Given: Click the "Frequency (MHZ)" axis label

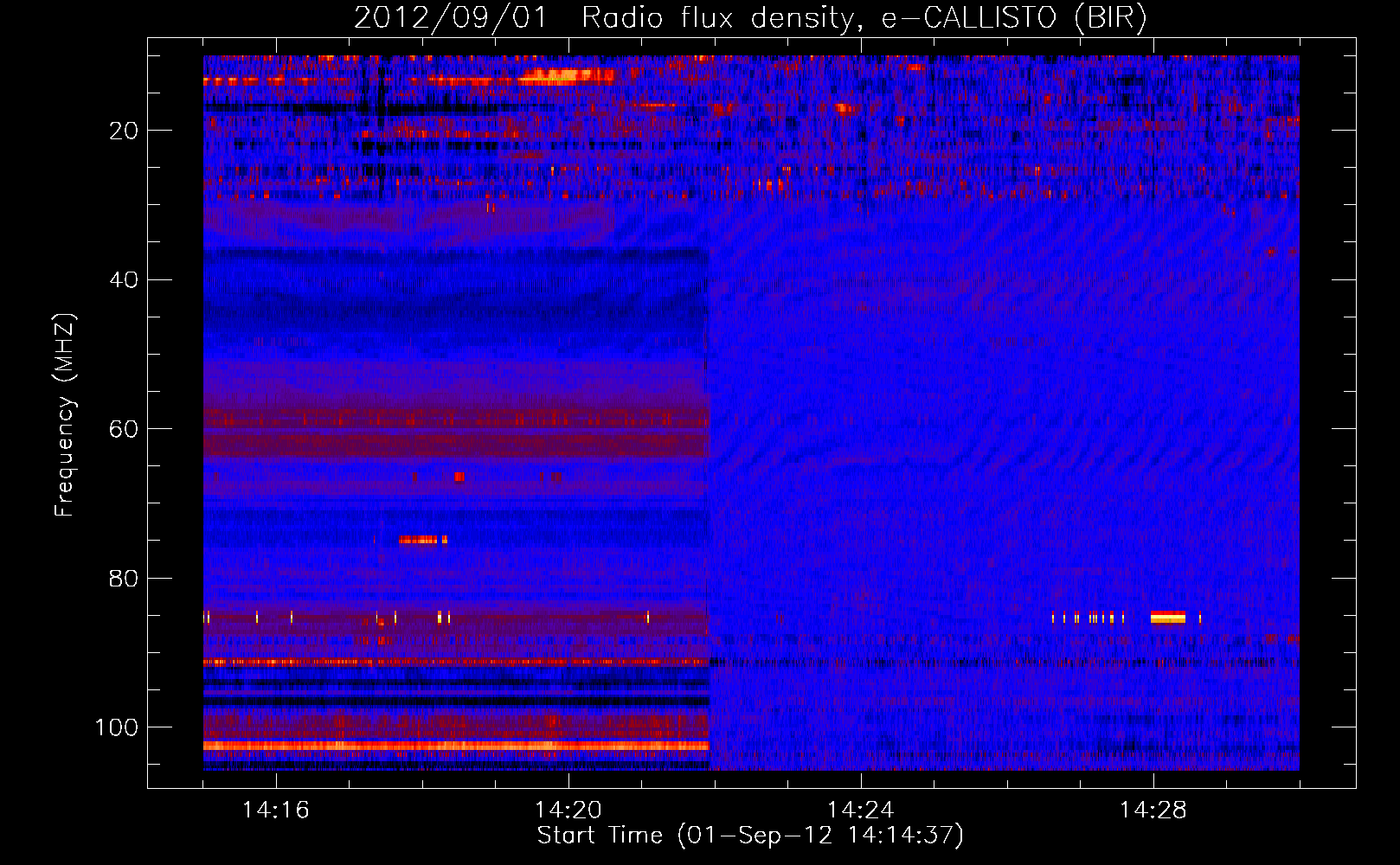Looking at the screenshot, I should [x=65, y=414].
